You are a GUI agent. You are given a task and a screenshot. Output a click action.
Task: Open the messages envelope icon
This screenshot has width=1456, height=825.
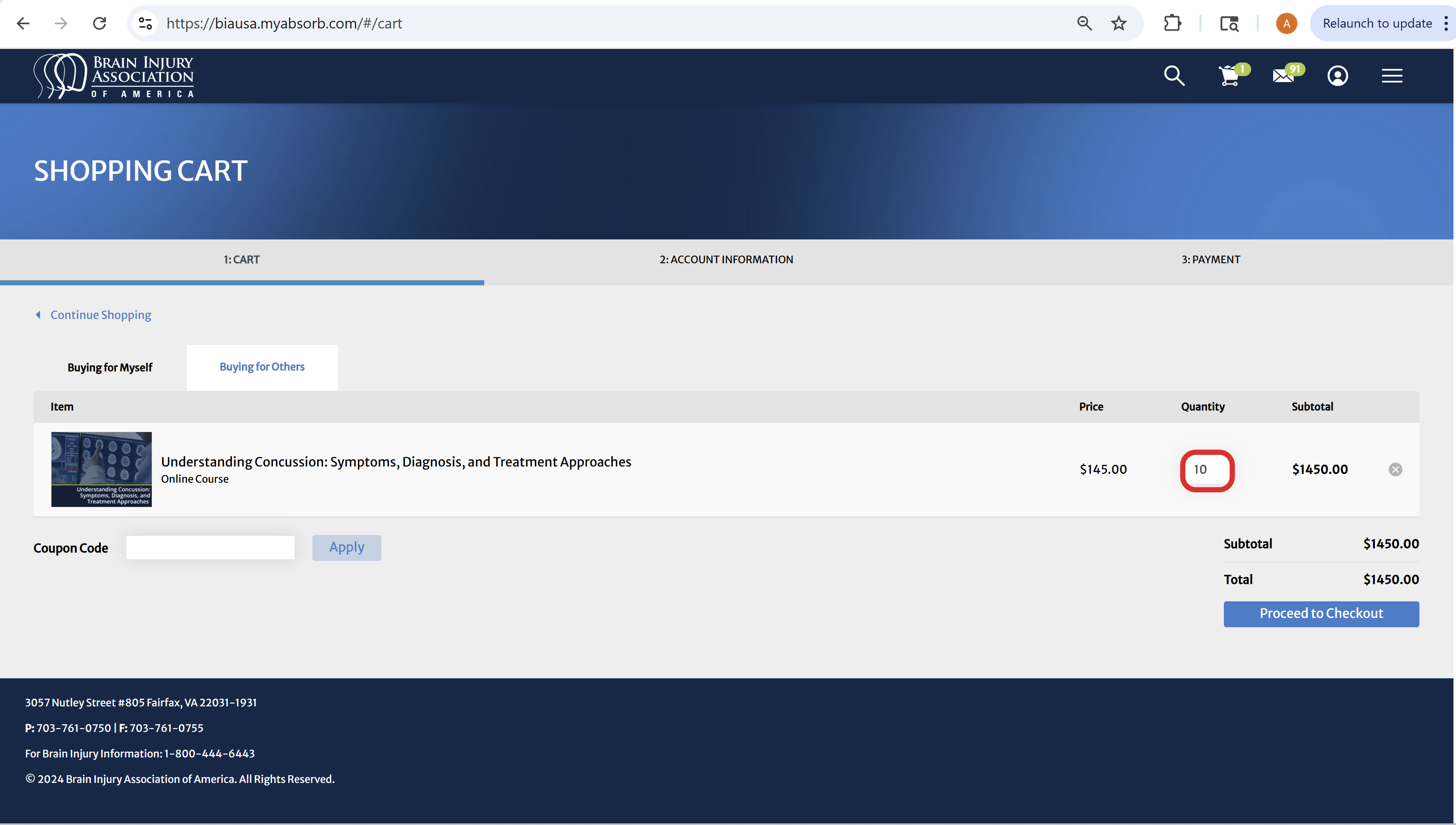coord(1284,75)
